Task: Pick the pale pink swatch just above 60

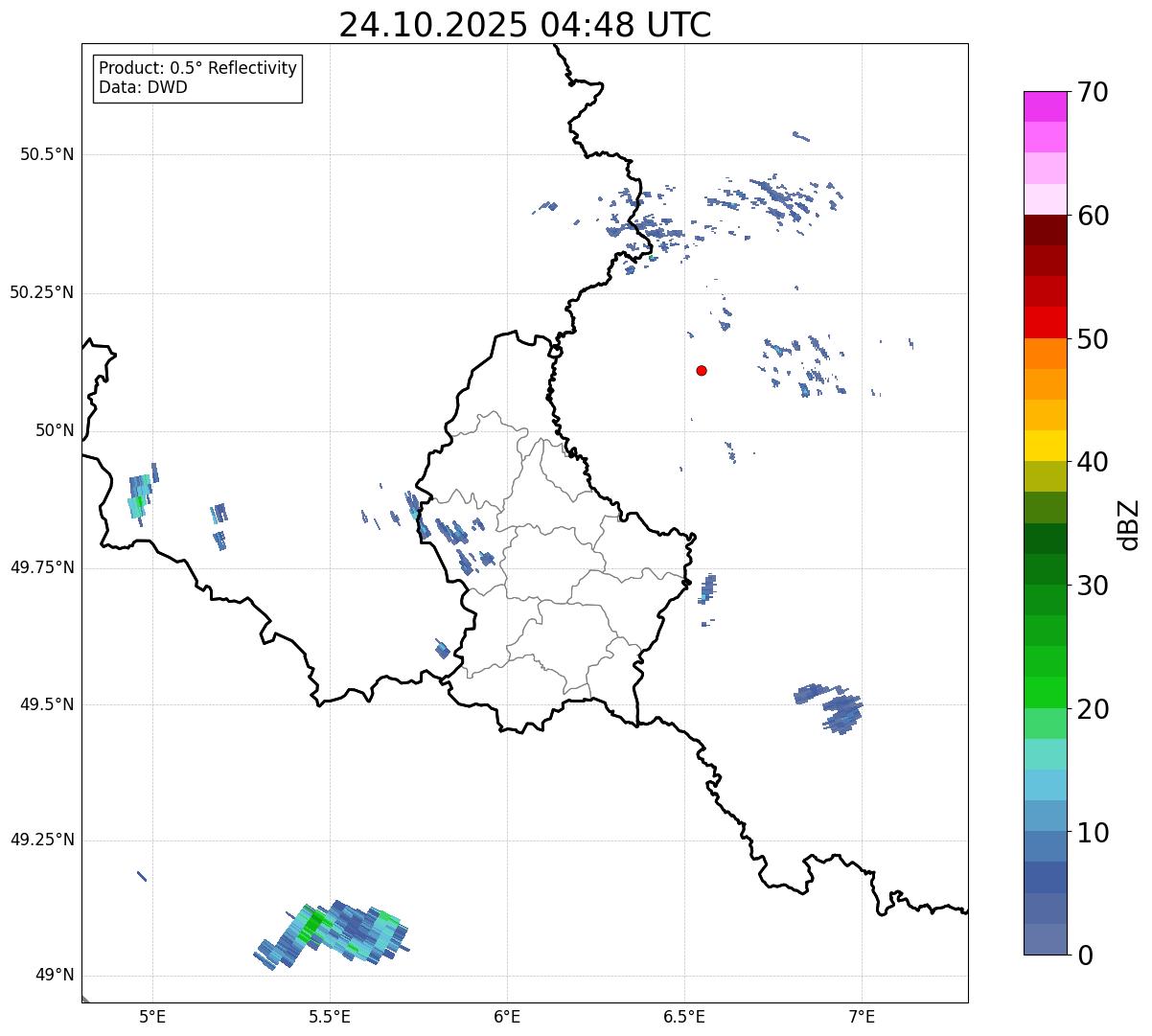Action: [x=1046, y=199]
